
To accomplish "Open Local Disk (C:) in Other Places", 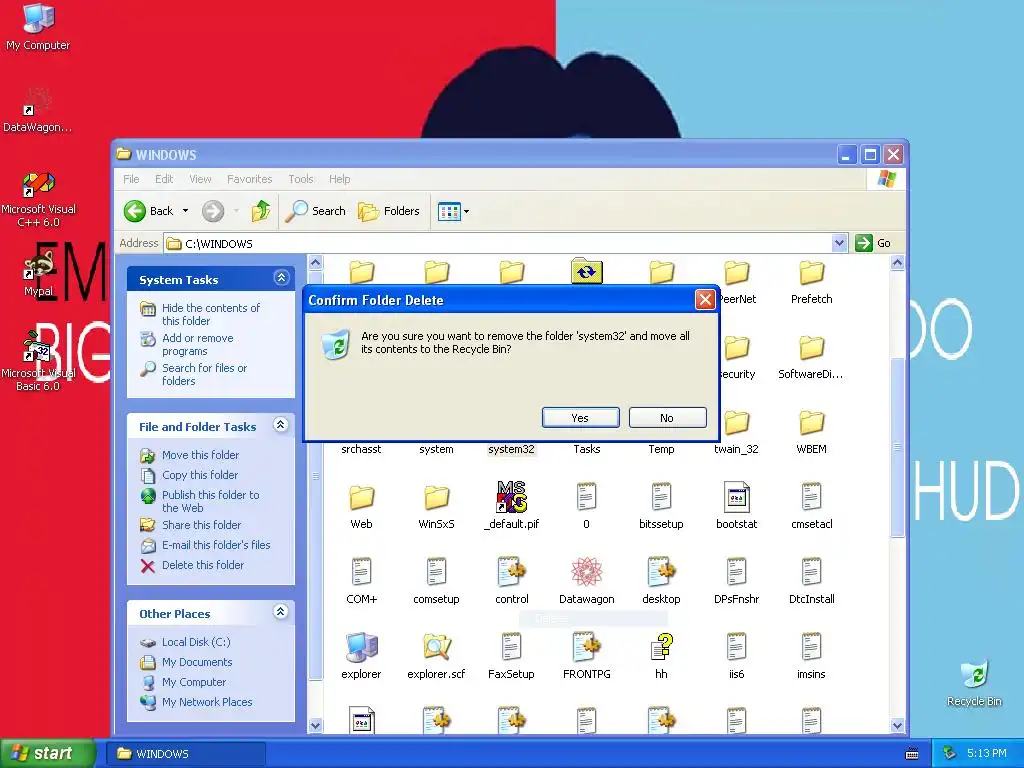I will point(196,642).
